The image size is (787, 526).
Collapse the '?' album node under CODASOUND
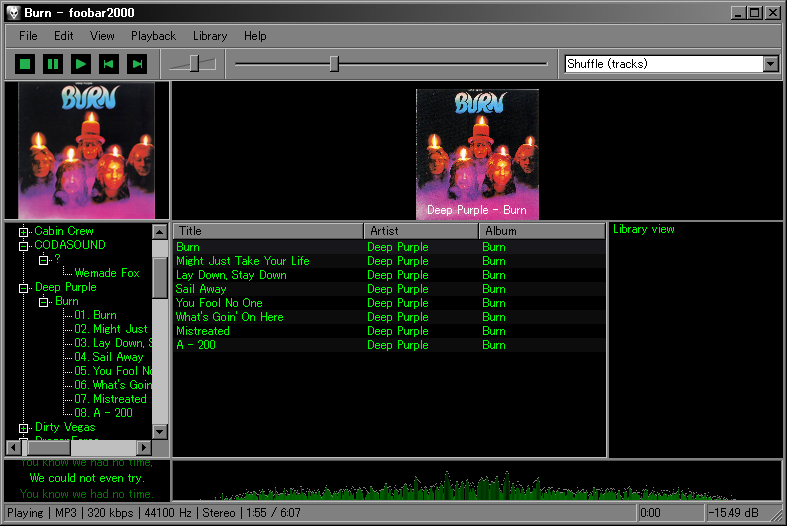click(44, 260)
